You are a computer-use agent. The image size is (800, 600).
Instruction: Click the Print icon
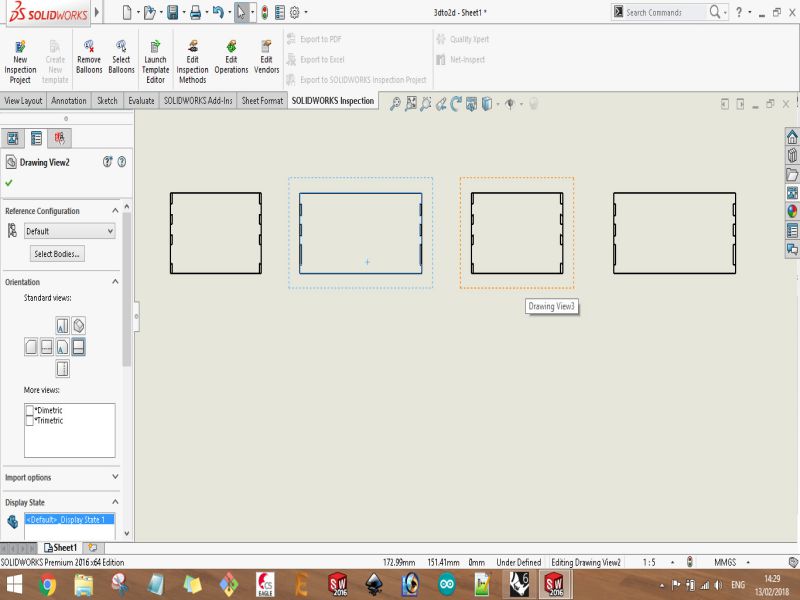[x=195, y=12]
